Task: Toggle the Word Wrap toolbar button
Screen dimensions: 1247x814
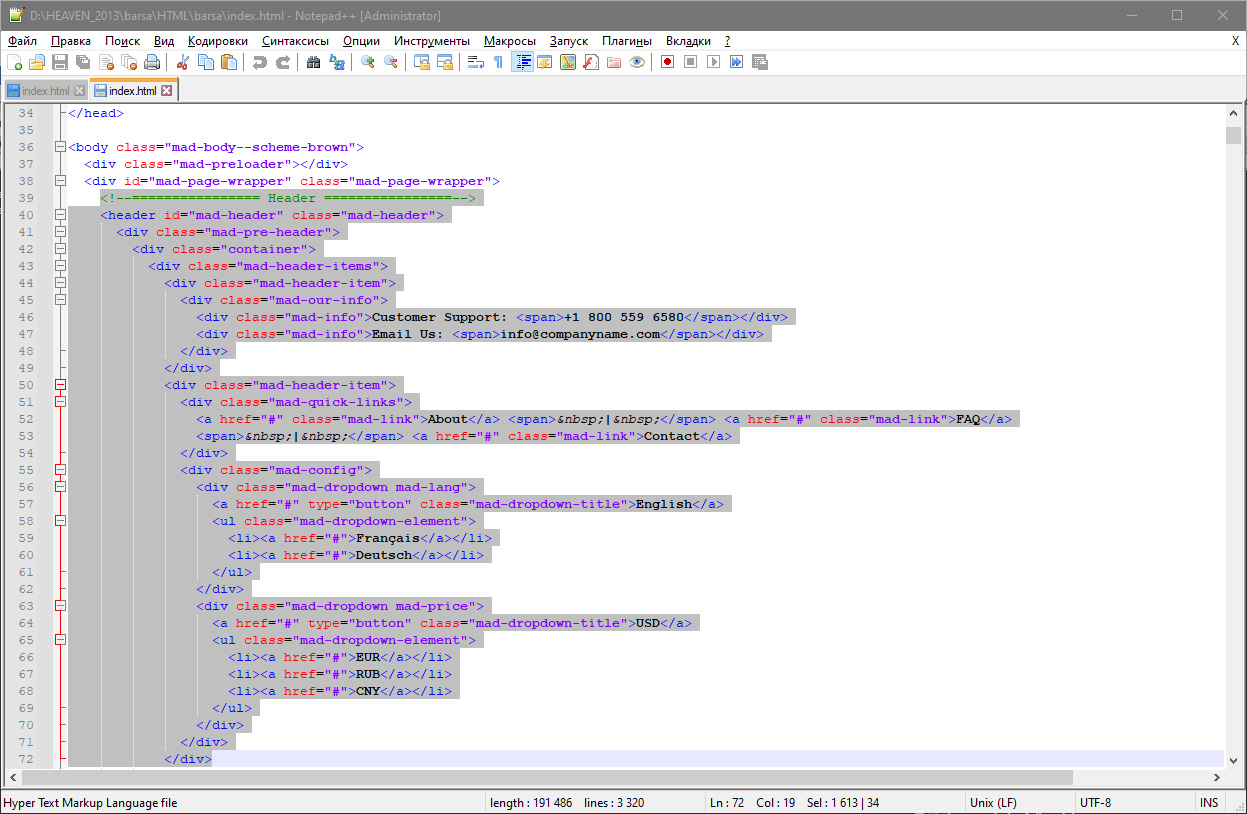Action: 476,62
